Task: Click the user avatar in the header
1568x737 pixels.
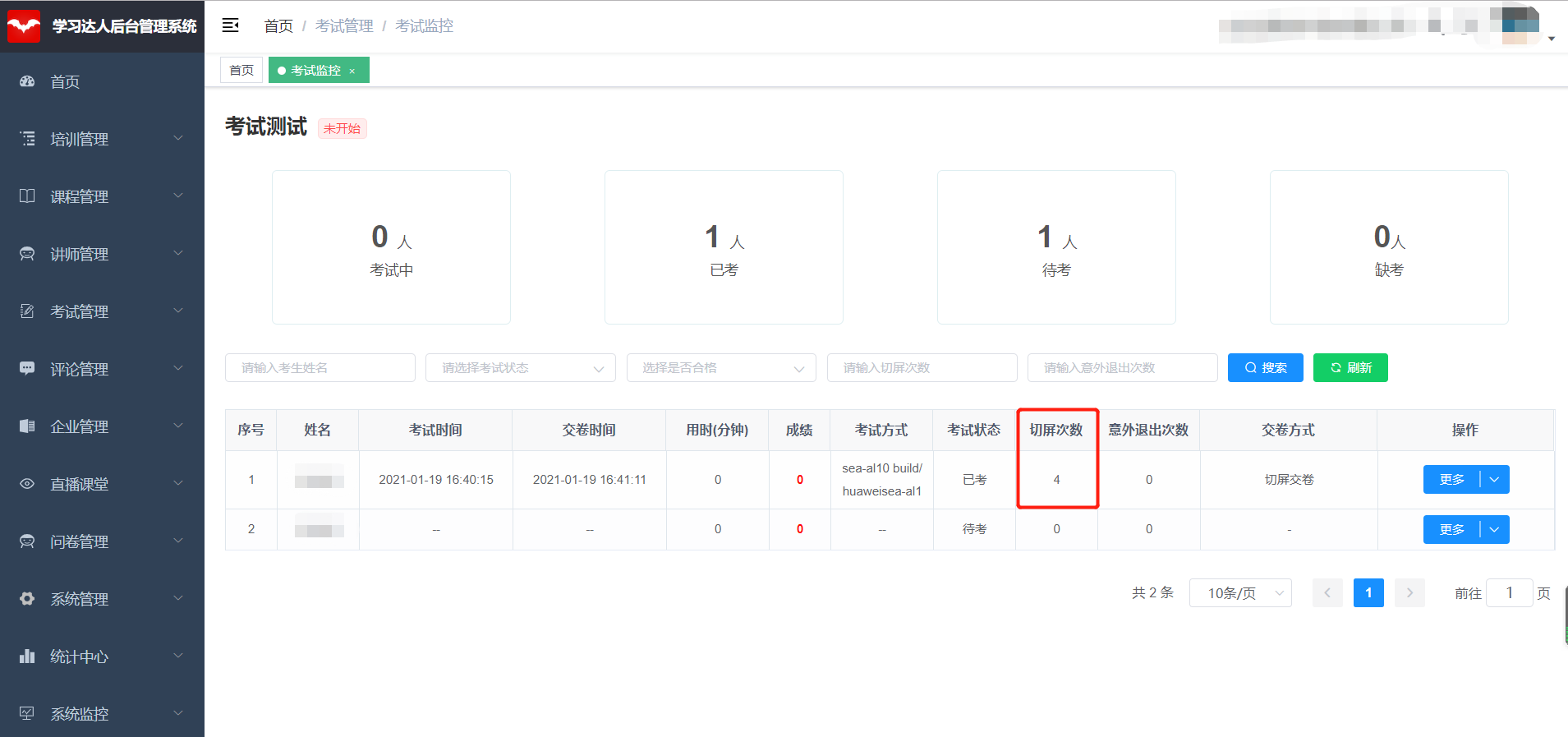Action: click(1520, 25)
